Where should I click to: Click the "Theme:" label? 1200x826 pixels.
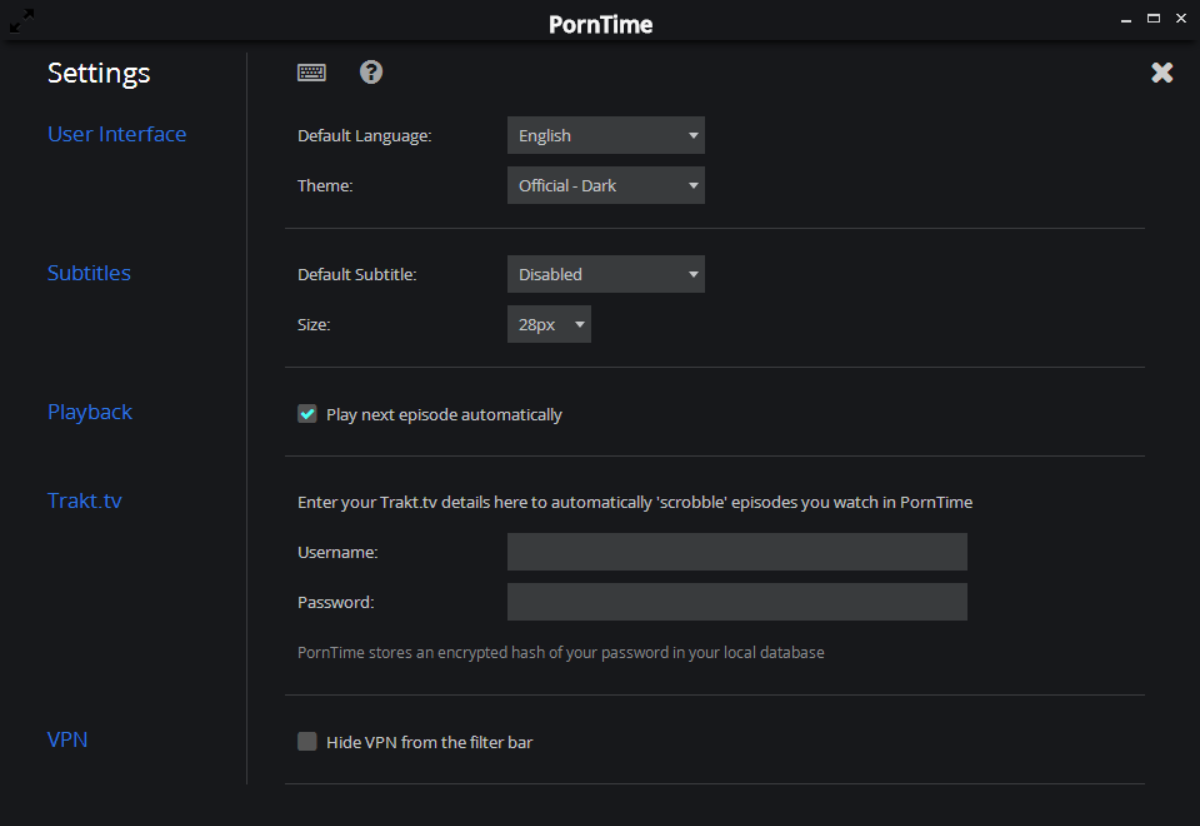[325, 186]
